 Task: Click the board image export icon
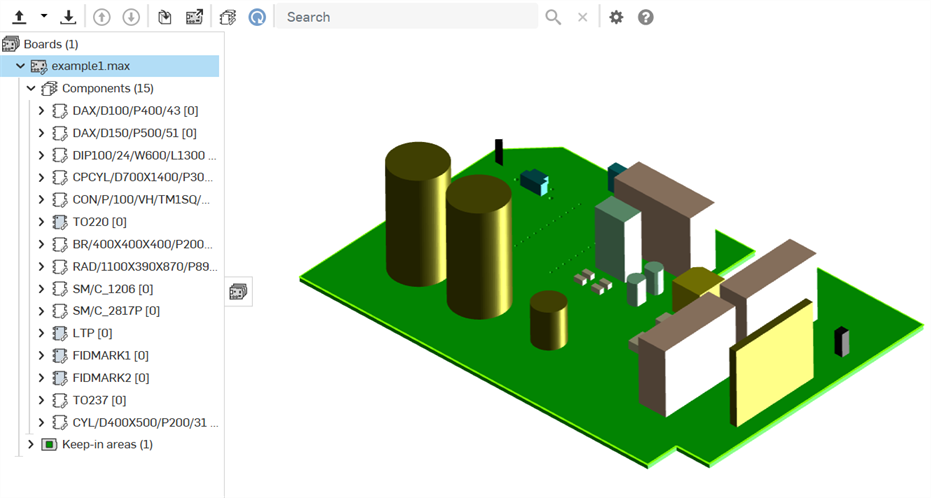[x=195, y=17]
